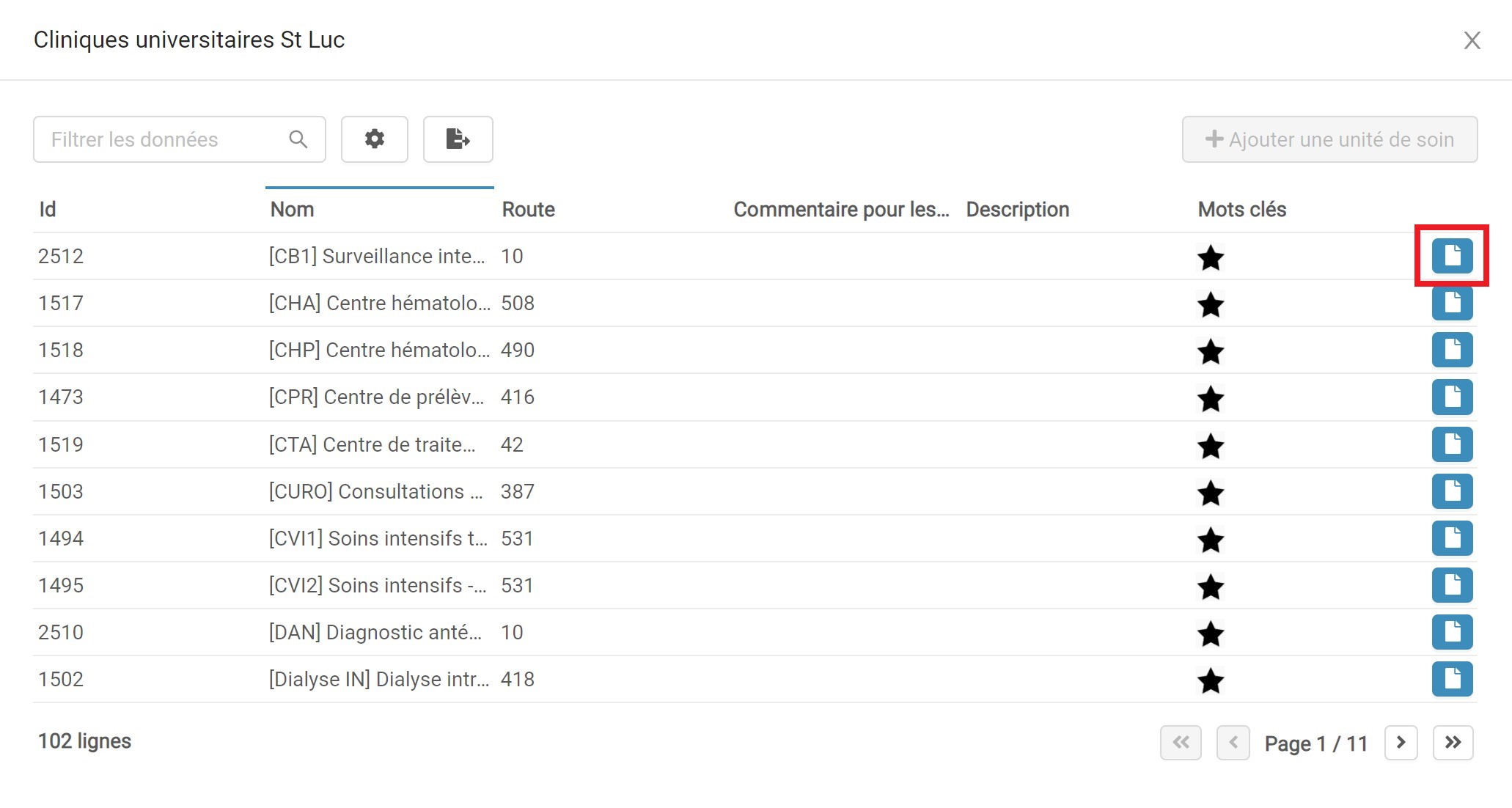Select the [CVI2] Soins intensifs cell
Image resolution: width=1512 pixels, height=808 pixels.
(378, 586)
